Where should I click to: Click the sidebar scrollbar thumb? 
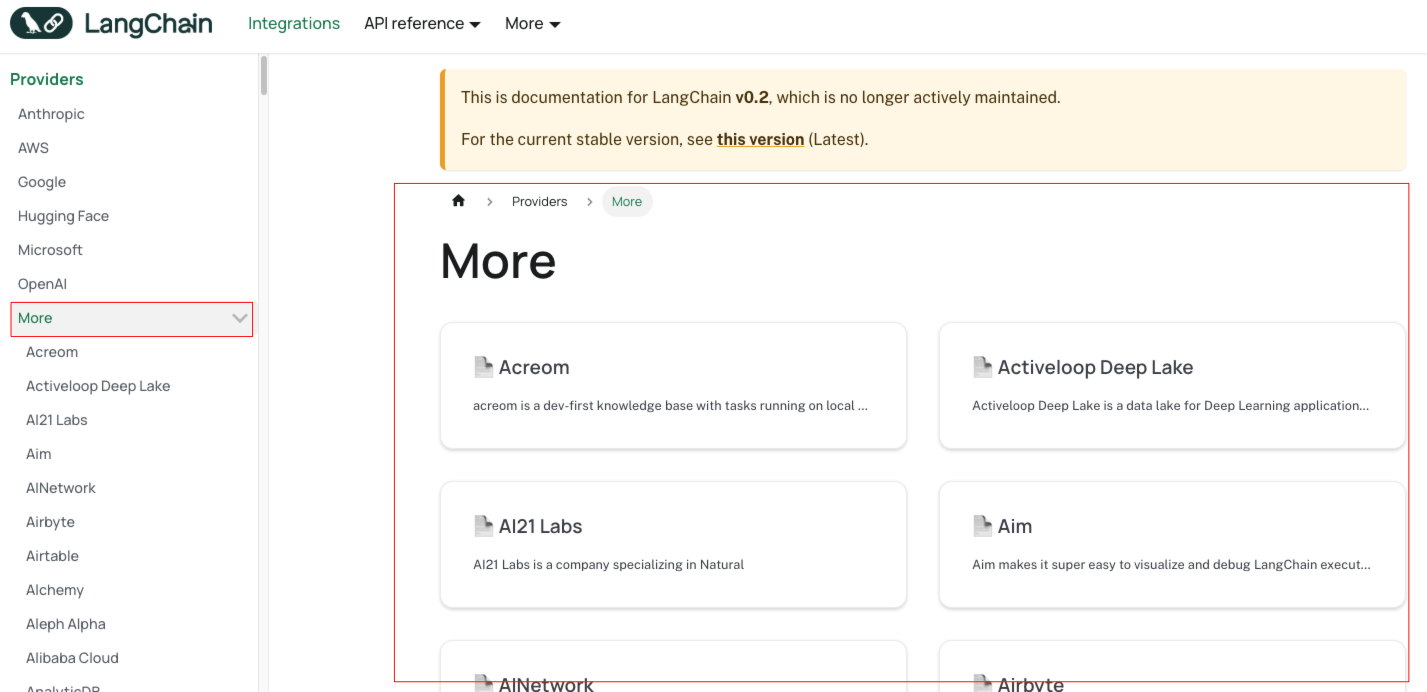(x=264, y=75)
